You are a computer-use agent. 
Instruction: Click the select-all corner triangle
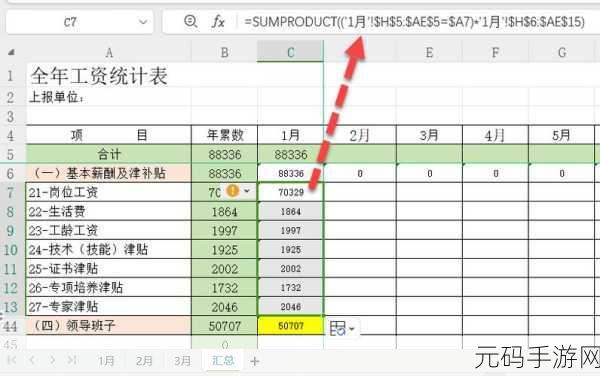tap(12, 52)
